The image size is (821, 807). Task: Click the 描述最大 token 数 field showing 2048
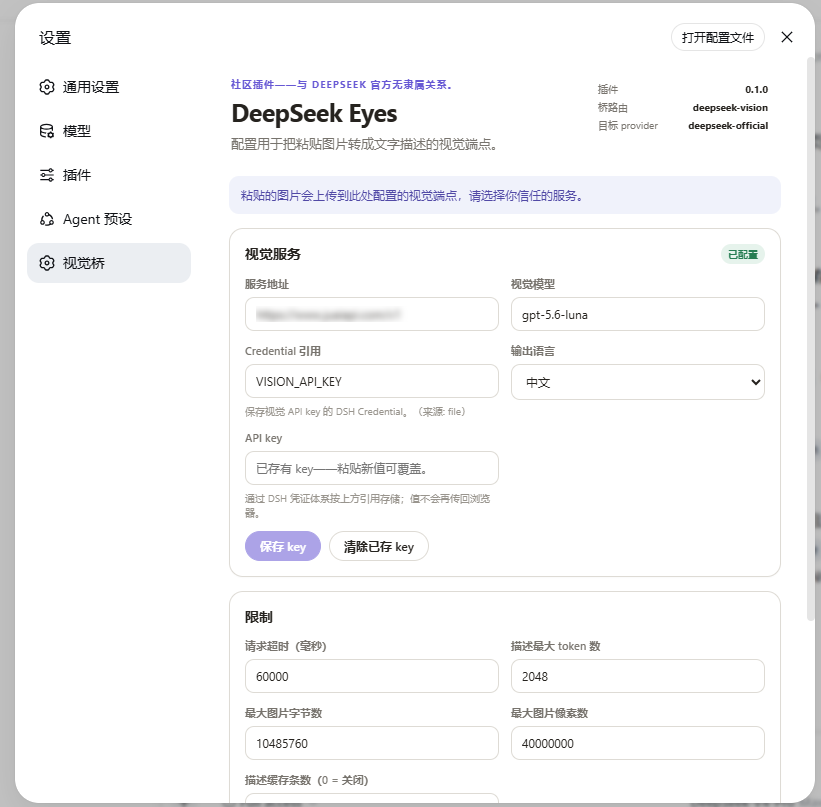[x=637, y=676]
